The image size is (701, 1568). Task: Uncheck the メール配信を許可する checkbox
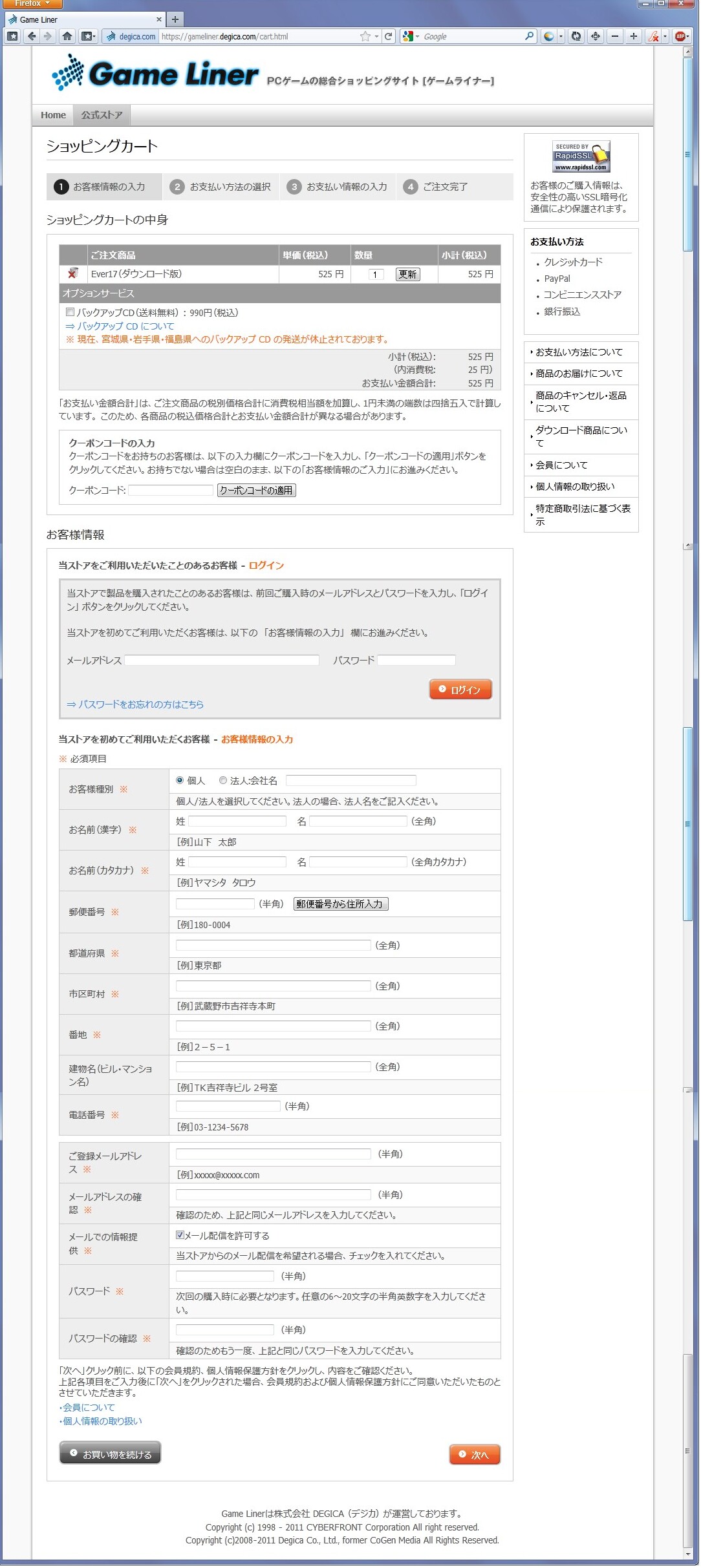180,1235
